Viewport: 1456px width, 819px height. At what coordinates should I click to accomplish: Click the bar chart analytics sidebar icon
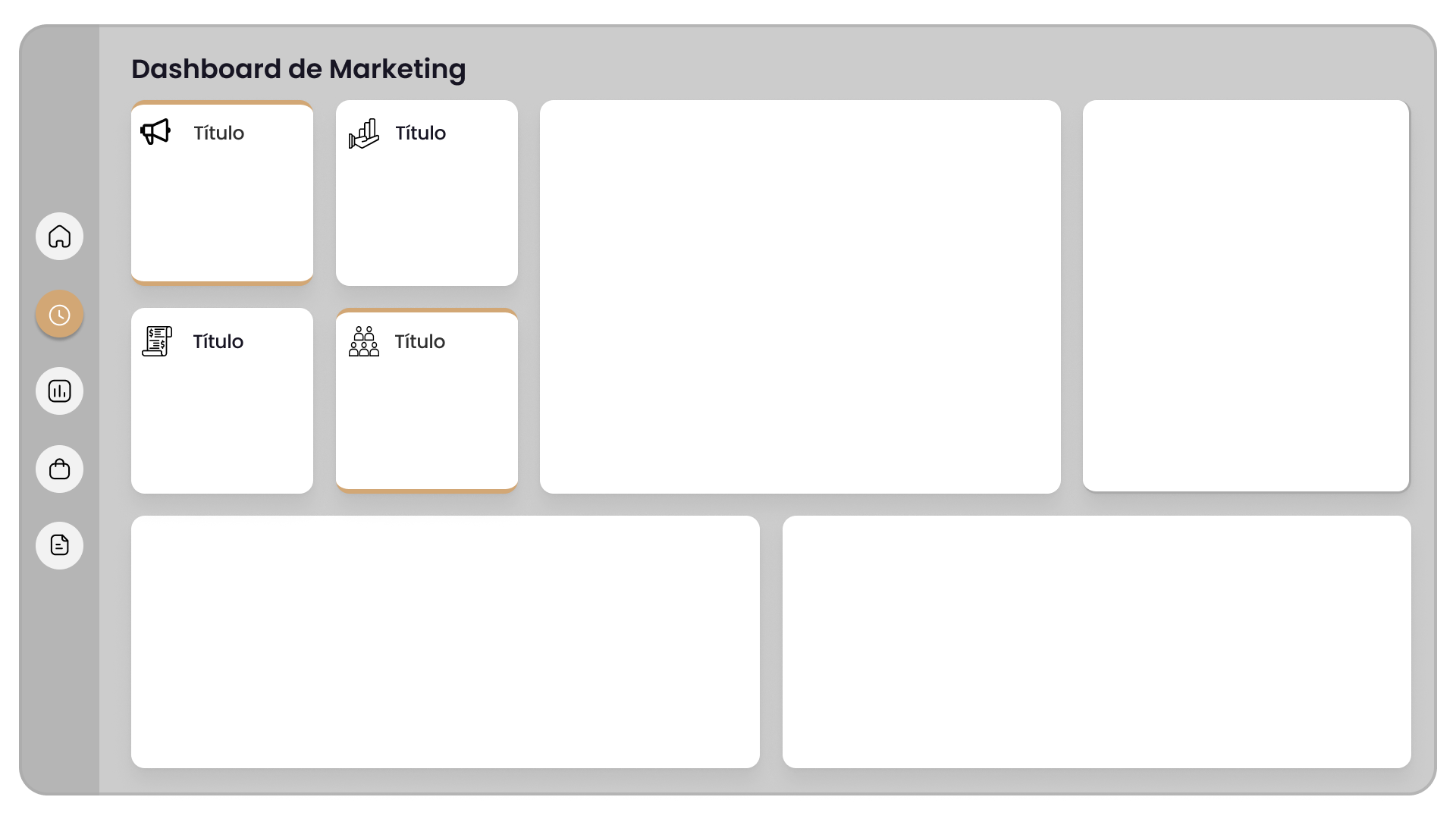coord(58,391)
